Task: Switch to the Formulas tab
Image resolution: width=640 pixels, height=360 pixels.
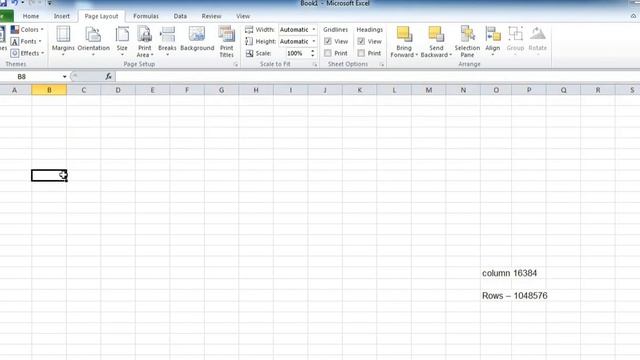Action: 146,16
